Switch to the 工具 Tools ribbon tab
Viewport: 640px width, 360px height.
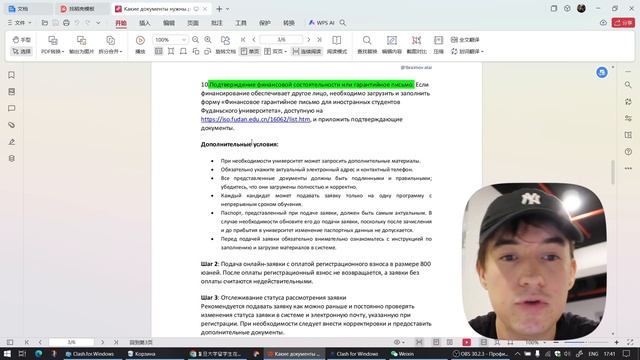point(240,23)
